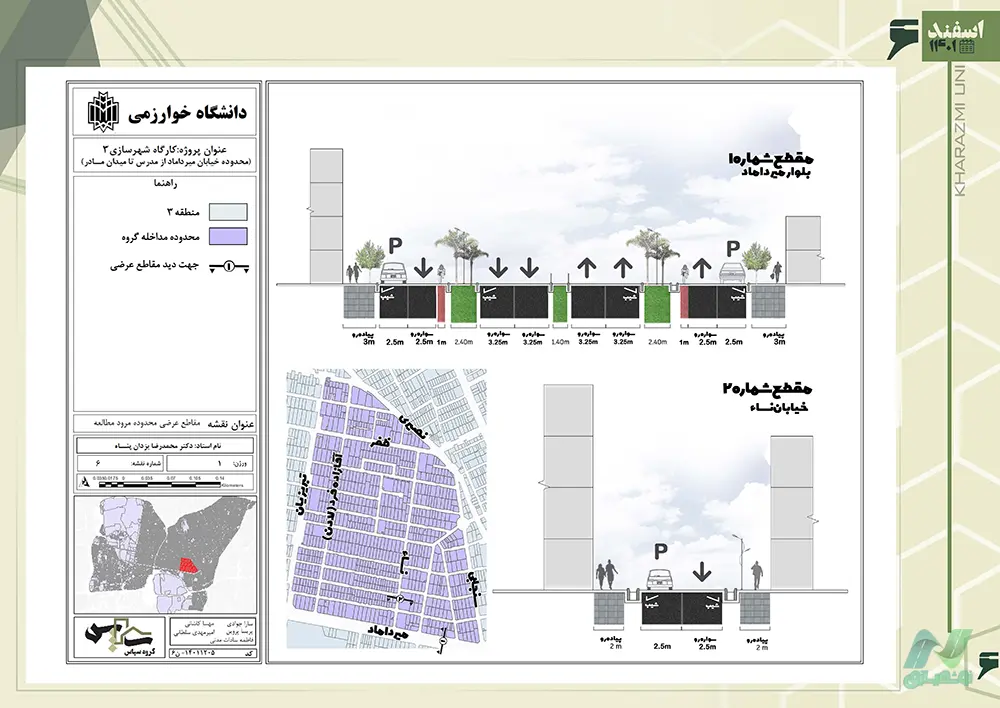This screenshot has width=1000, height=708.
Task: Click the name امیرمهدی سلطانی
Action: coord(194,631)
